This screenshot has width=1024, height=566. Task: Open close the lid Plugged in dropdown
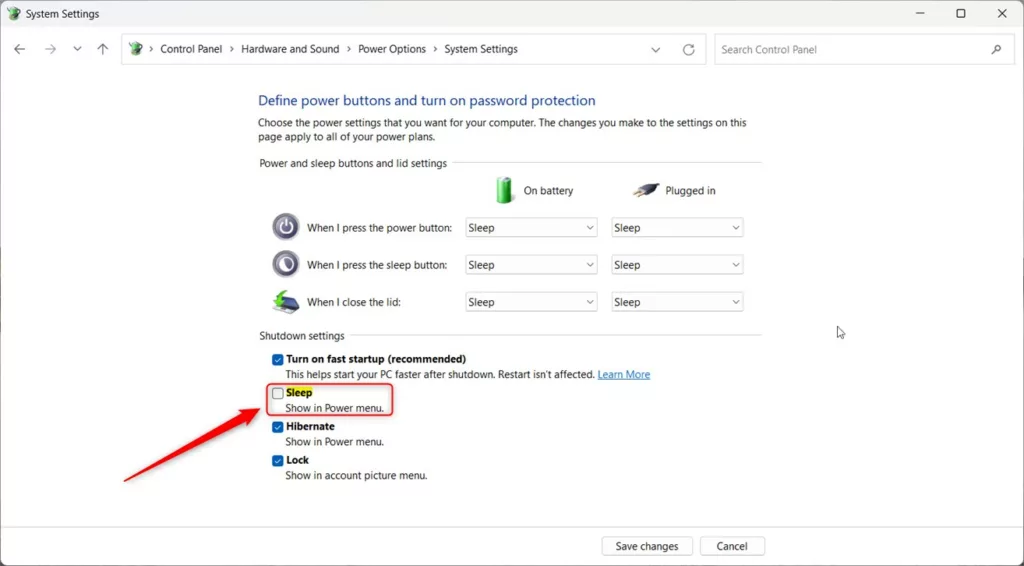click(677, 302)
